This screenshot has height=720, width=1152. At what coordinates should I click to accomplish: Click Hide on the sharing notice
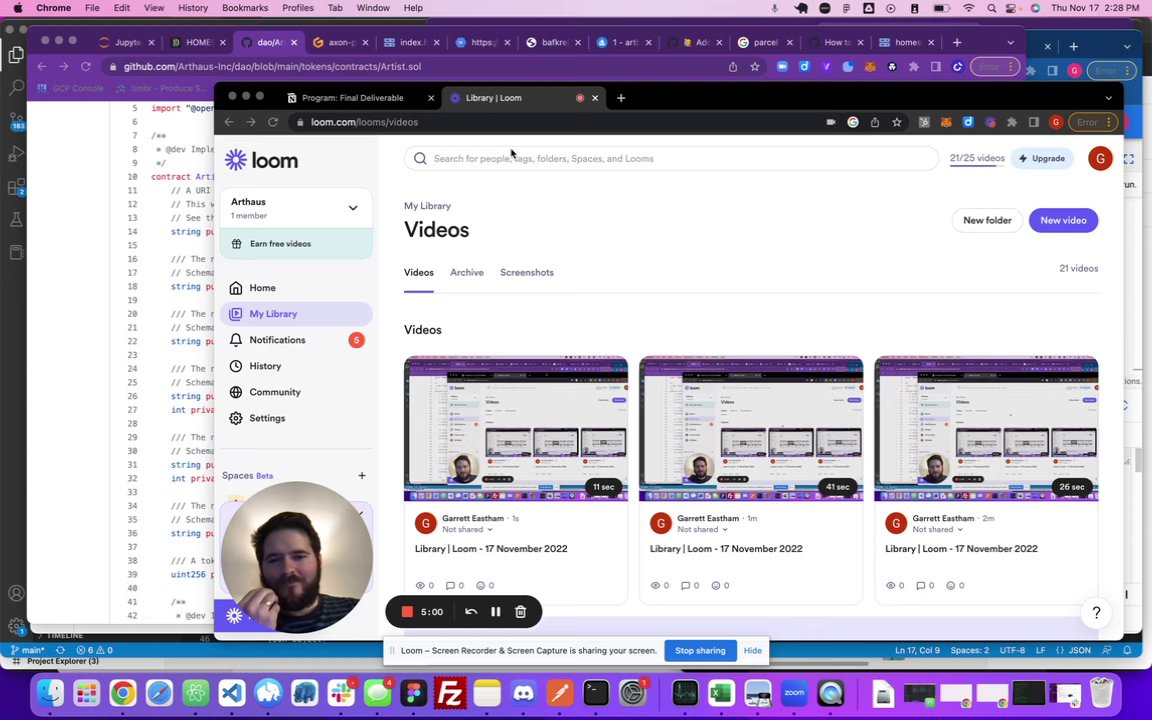(752, 650)
